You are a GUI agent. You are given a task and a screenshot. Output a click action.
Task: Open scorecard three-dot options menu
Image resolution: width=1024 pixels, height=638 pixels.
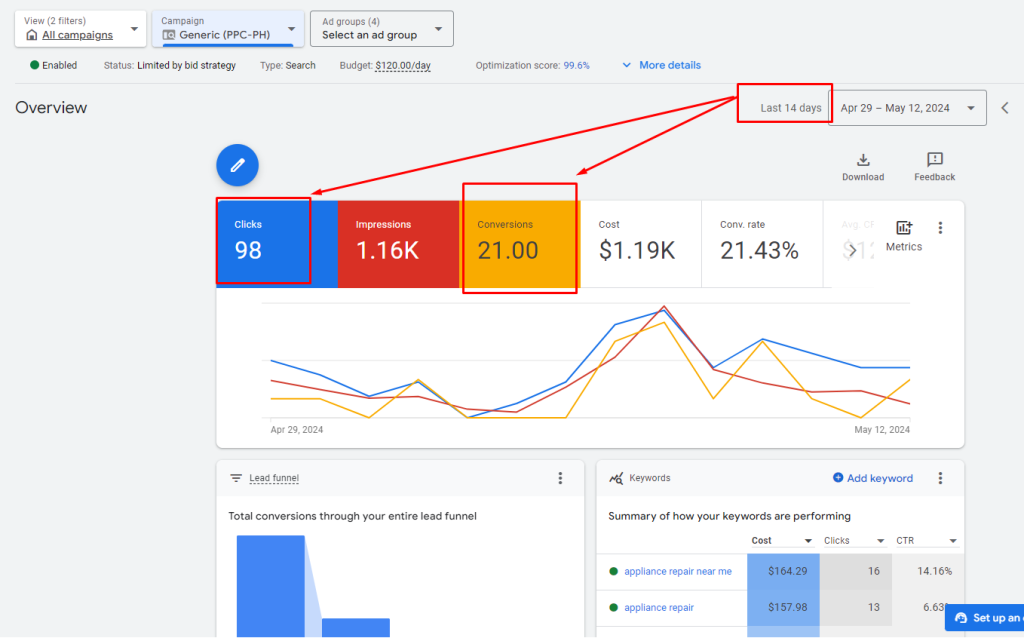point(940,228)
